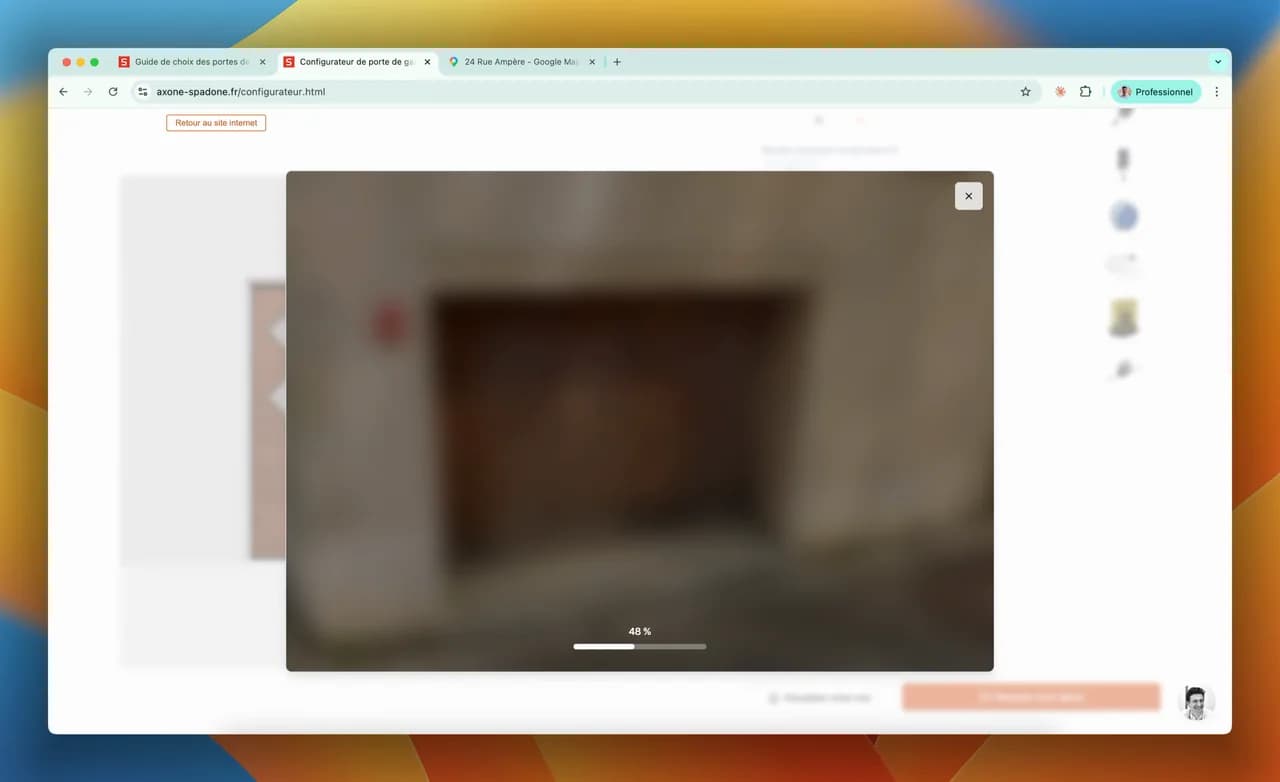1280x782 pixels.
Task: Click the chat avatar in bottom-right corner
Action: 1197,703
